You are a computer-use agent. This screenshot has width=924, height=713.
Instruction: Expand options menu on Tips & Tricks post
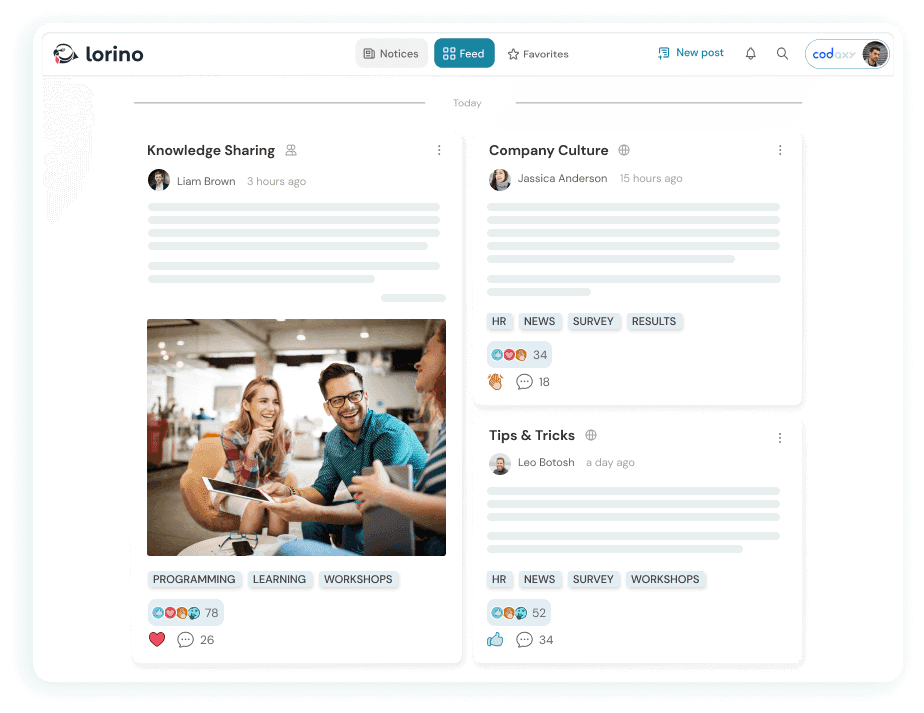[x=780, y=437]
